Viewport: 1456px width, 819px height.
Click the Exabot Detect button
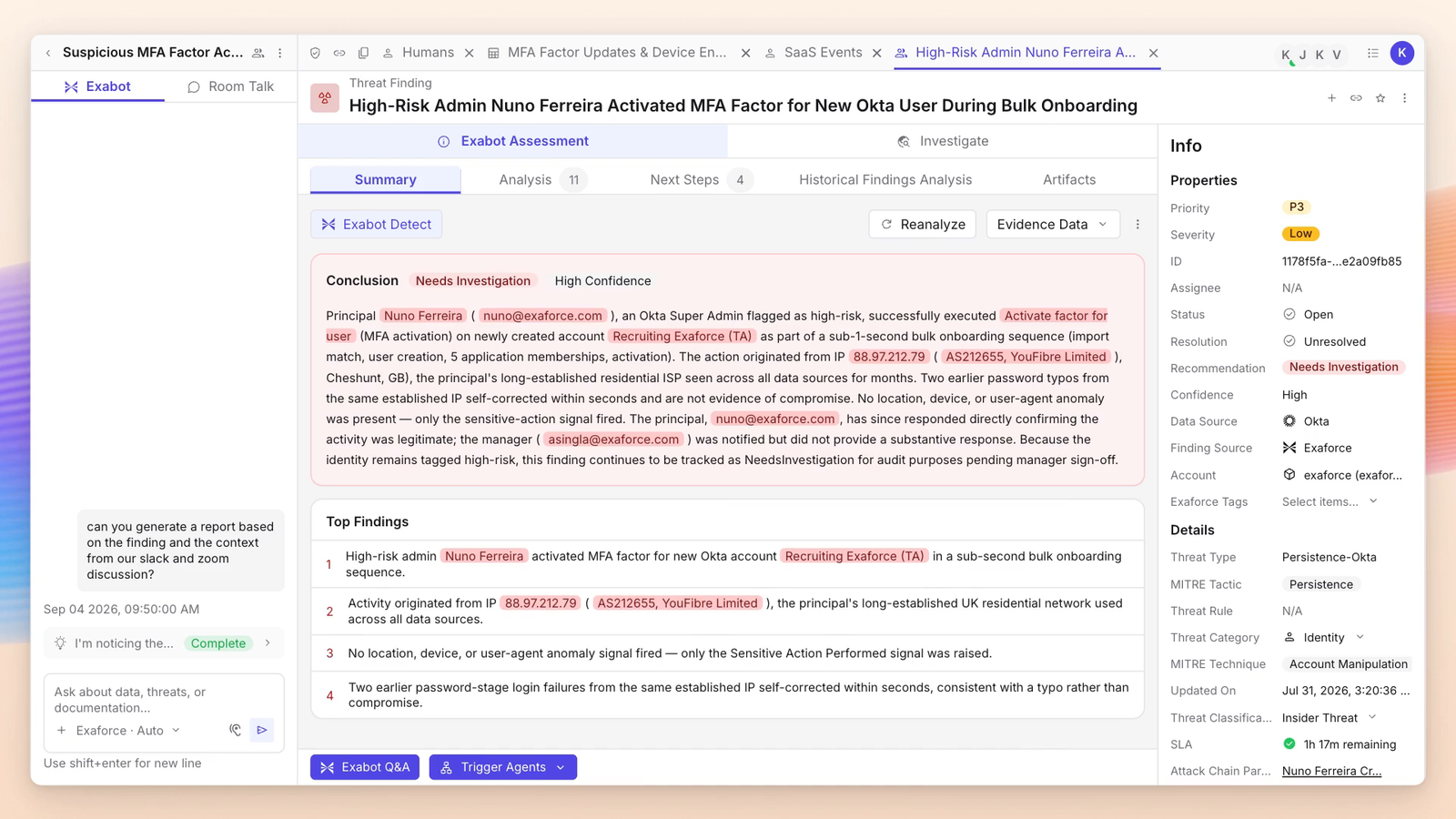click(x=376, y=224)
